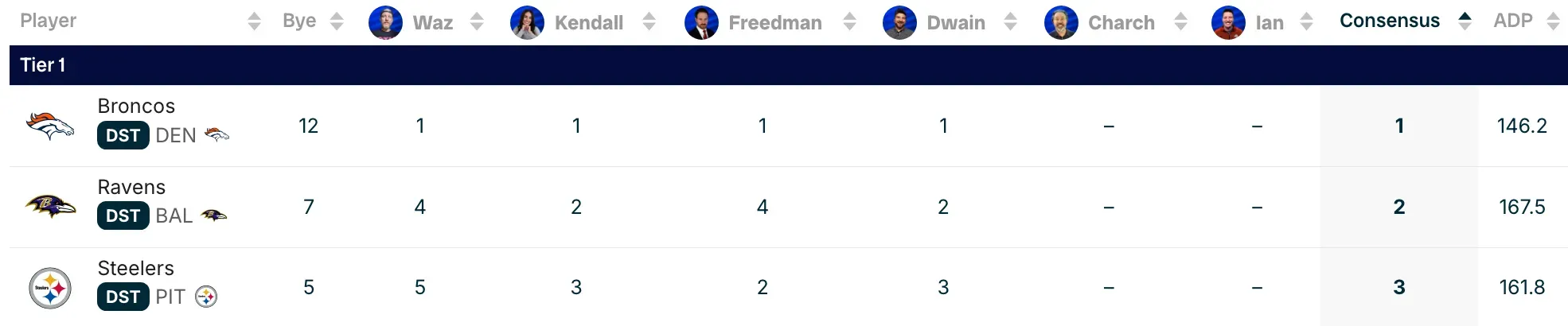Sort table by Player column arrows

point(254,21)
